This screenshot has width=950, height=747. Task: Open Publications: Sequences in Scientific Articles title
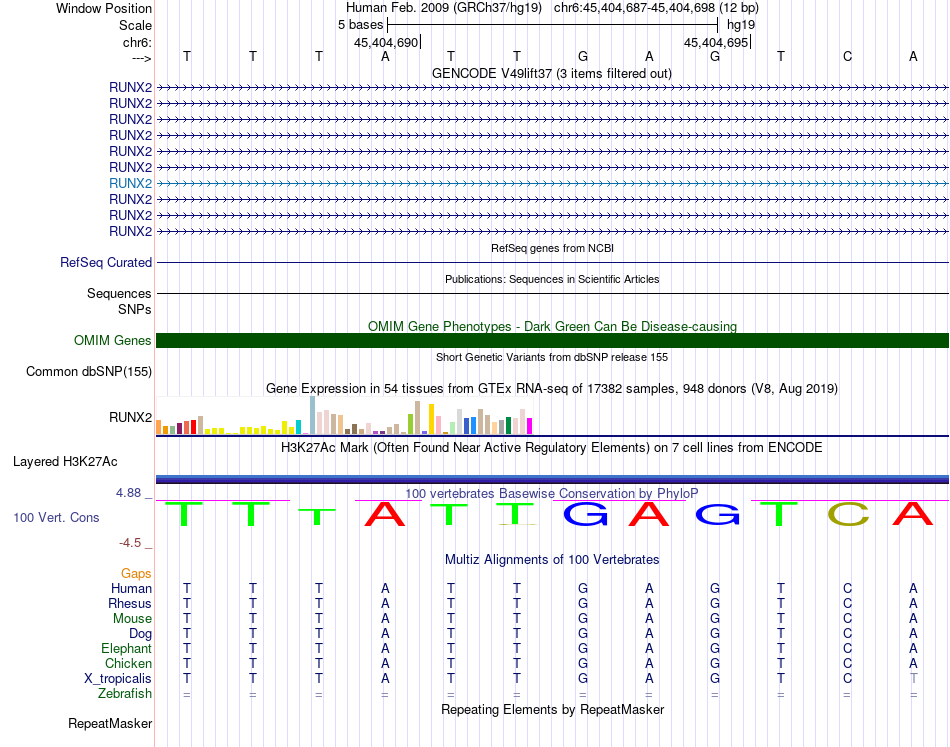pos(552,279)
